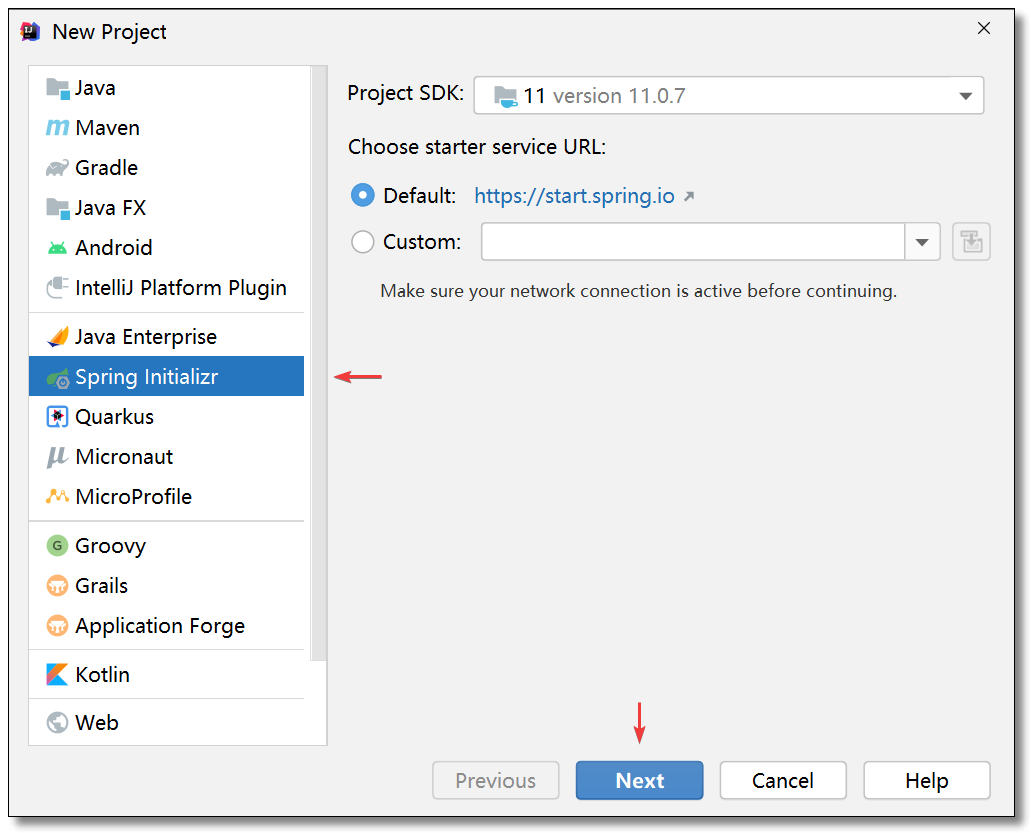Click the icon button beside the Custom URL field
The width and height of the screenshot is (1031, 833).
tap(970, 242)
